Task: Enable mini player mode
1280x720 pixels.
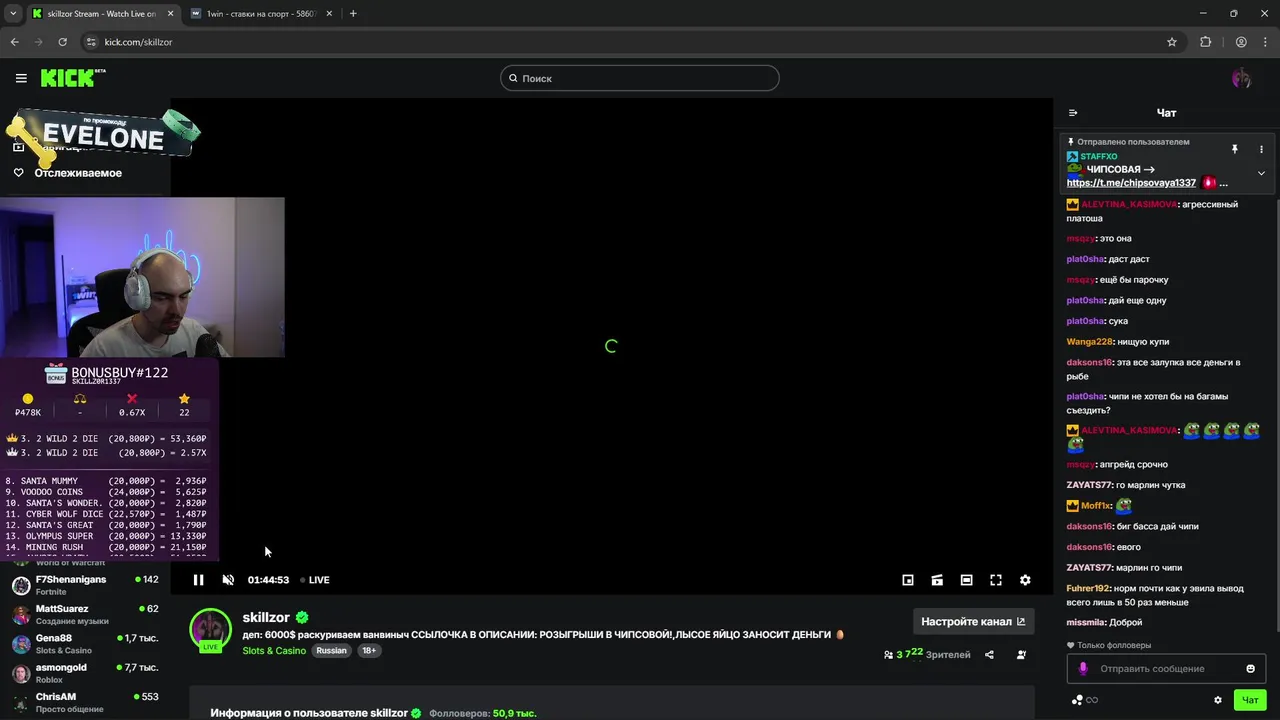Action: click(x=908, y=580)
